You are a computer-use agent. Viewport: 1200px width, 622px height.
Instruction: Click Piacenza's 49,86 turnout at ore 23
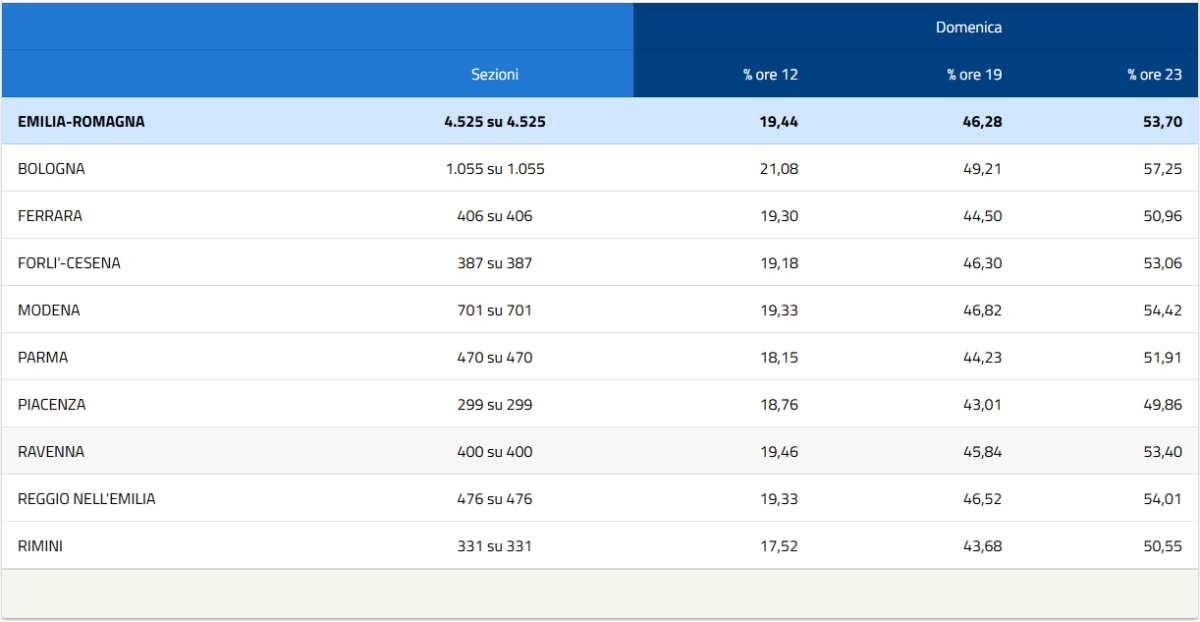(x=1162, y=405)
